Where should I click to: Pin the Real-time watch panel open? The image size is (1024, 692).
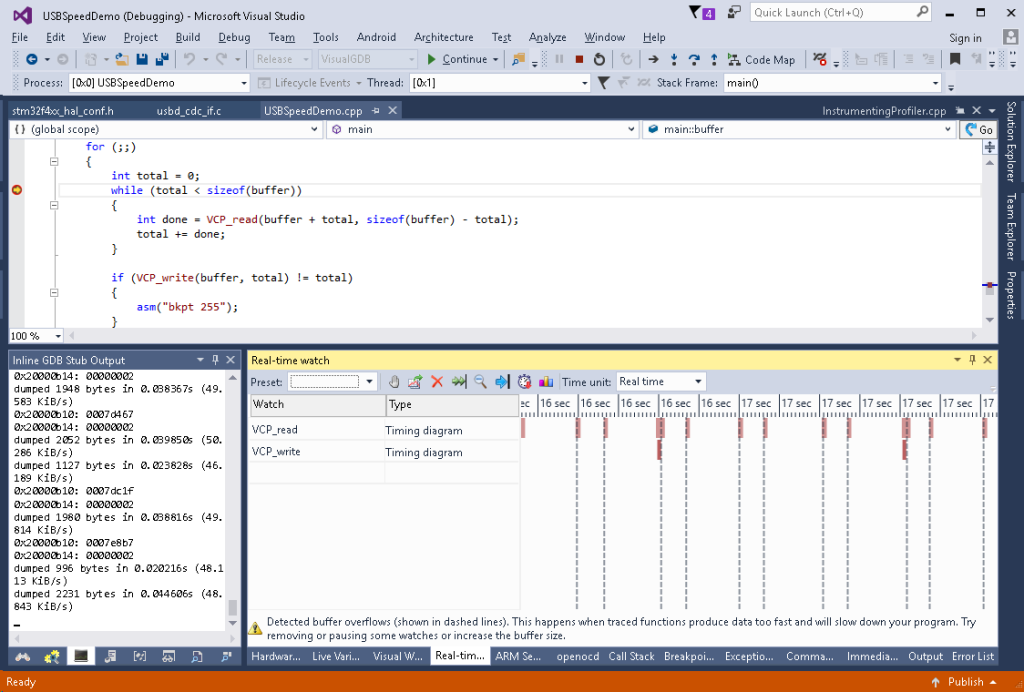[971, 359]
